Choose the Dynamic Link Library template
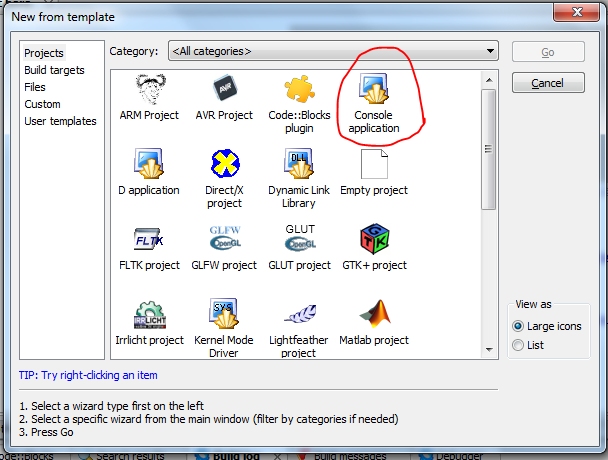The image size is (608, 460). pyautogui.click(x=299, y=164)
